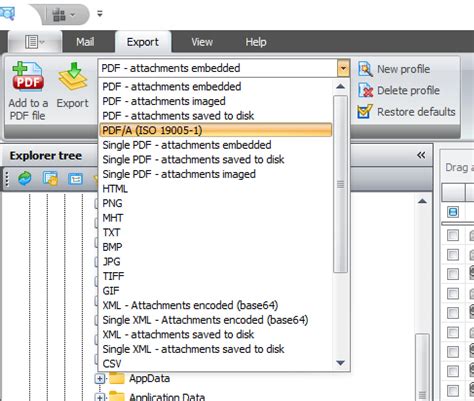Select PDF/A (ISO 19005-1) profile

215,130
